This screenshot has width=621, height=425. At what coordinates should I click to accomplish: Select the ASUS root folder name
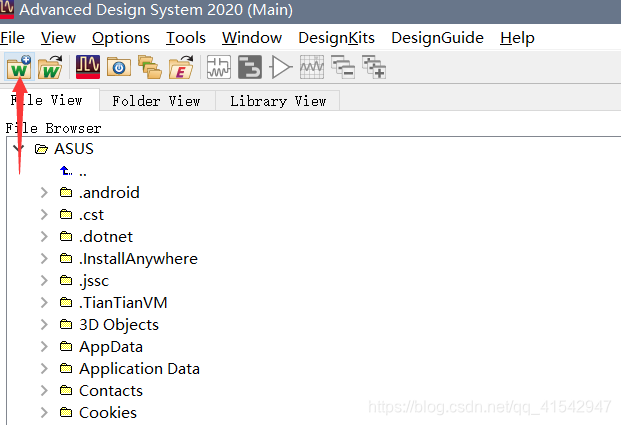coord(74,149)
